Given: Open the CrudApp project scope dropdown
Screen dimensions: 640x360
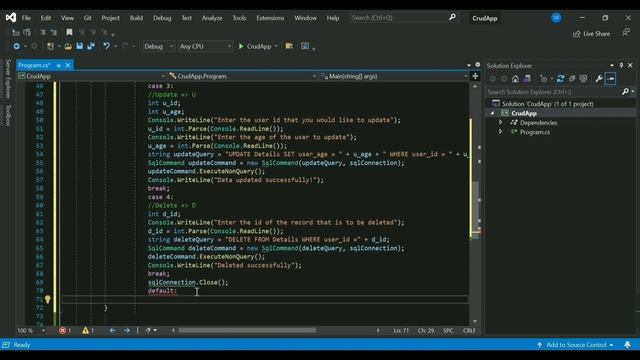Looking at the screenshot, I should point(91,76).
